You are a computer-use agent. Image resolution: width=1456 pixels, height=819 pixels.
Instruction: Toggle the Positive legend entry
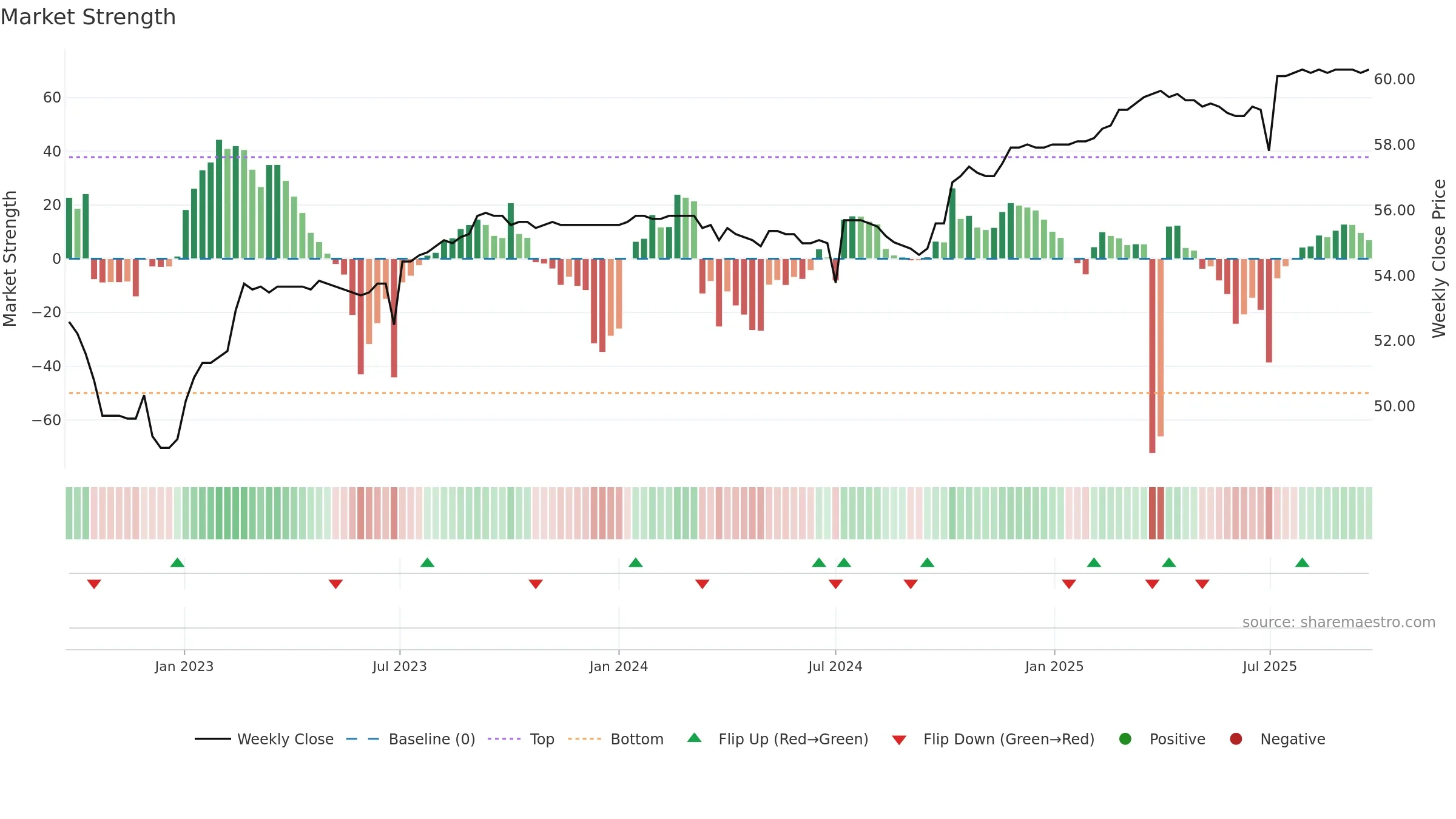(1162, 739)
